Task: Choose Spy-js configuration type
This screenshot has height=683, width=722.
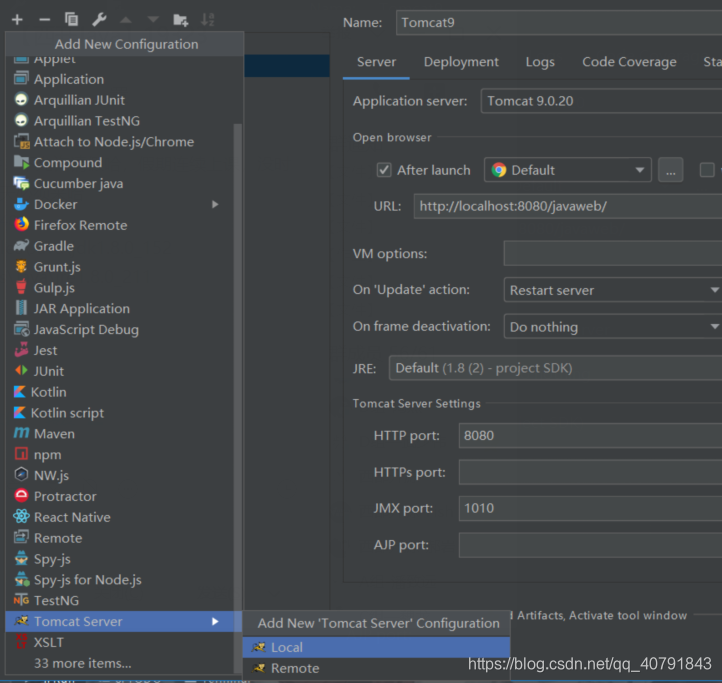Action: pyautogui.click(x=123, y=559)
